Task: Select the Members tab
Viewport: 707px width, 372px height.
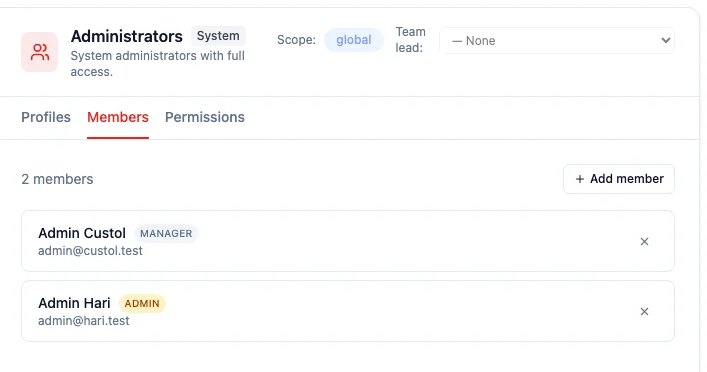Action: pyautogui.click(x=118, y=117)
